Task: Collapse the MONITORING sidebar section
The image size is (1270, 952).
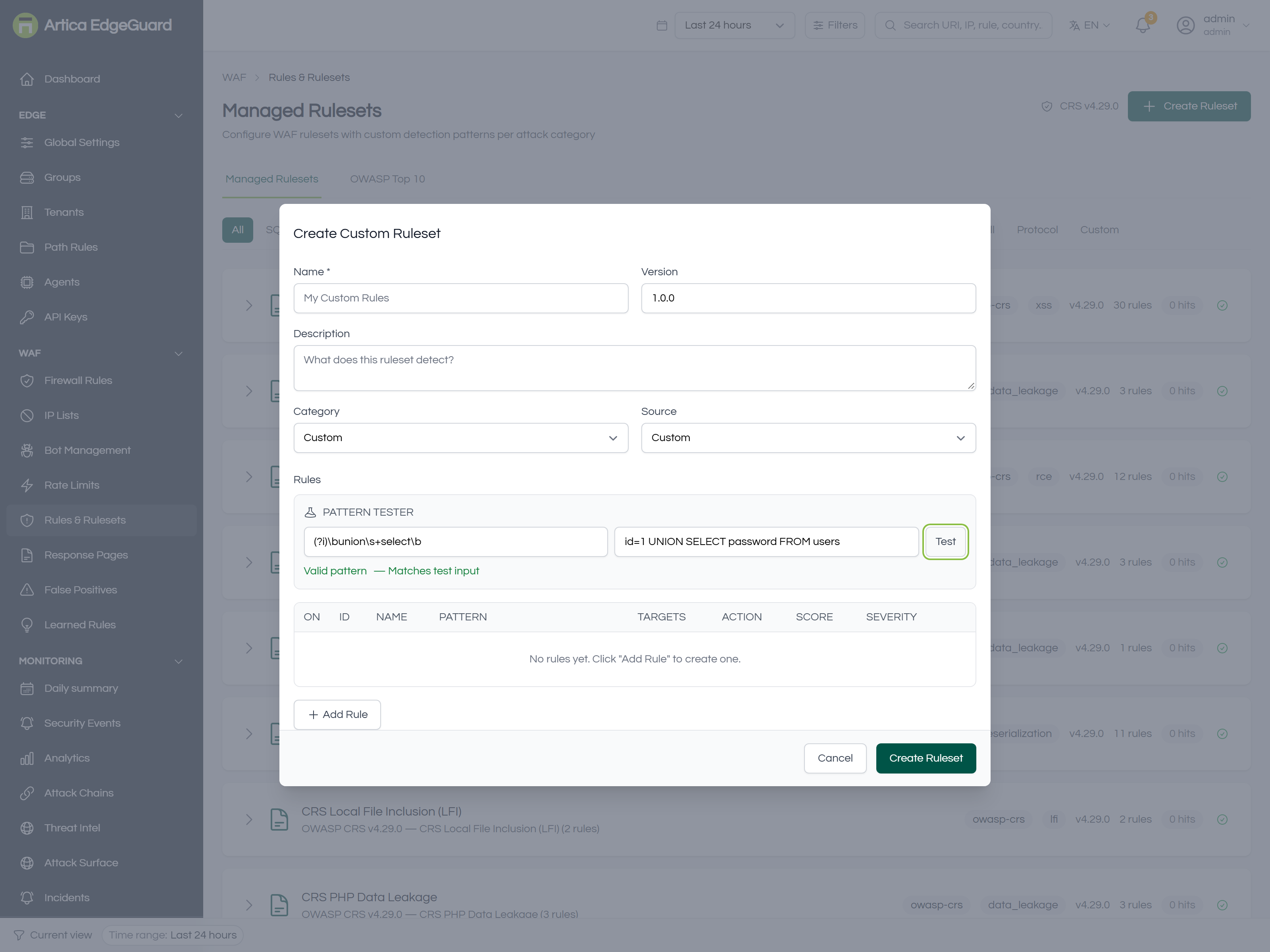Action: click(x=179, y=661)
